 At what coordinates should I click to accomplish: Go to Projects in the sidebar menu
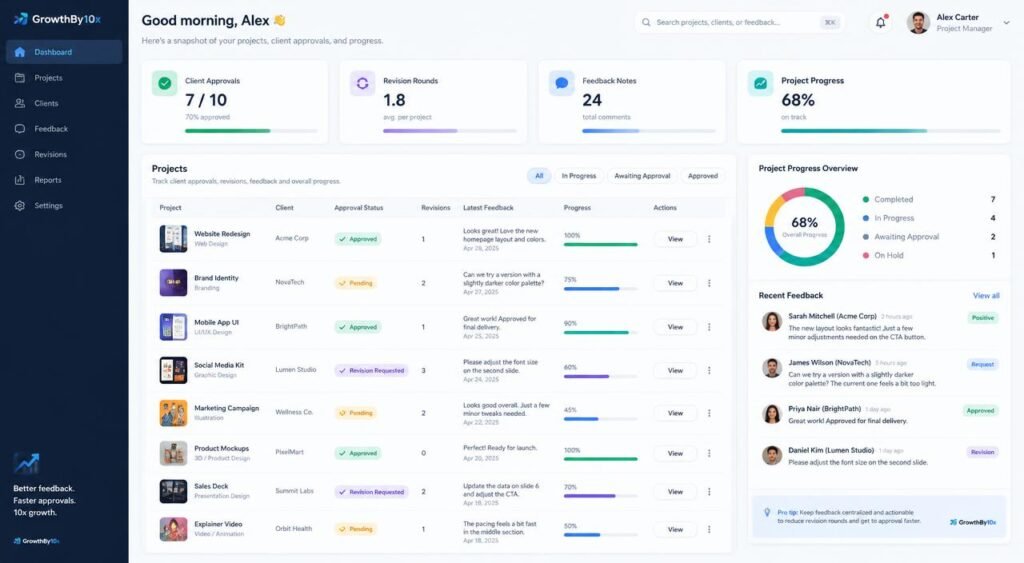tap(64, 78)
